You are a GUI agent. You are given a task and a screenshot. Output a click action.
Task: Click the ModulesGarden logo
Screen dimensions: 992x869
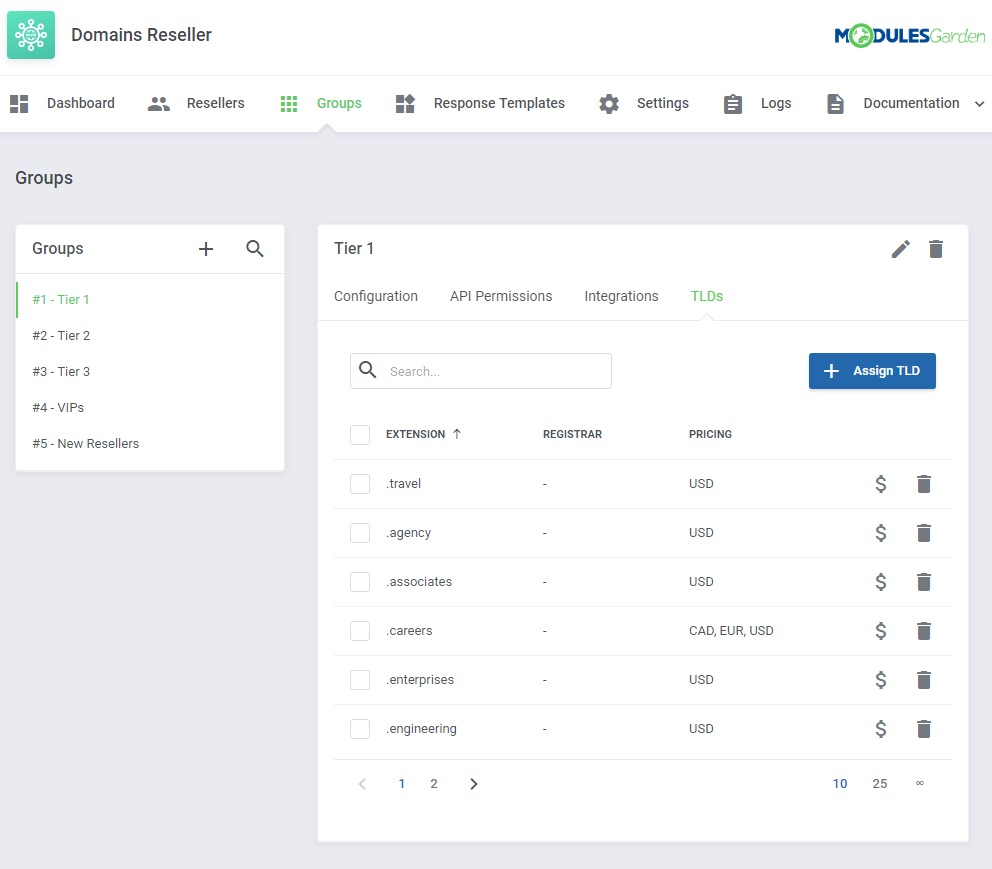tap(909, 35)
